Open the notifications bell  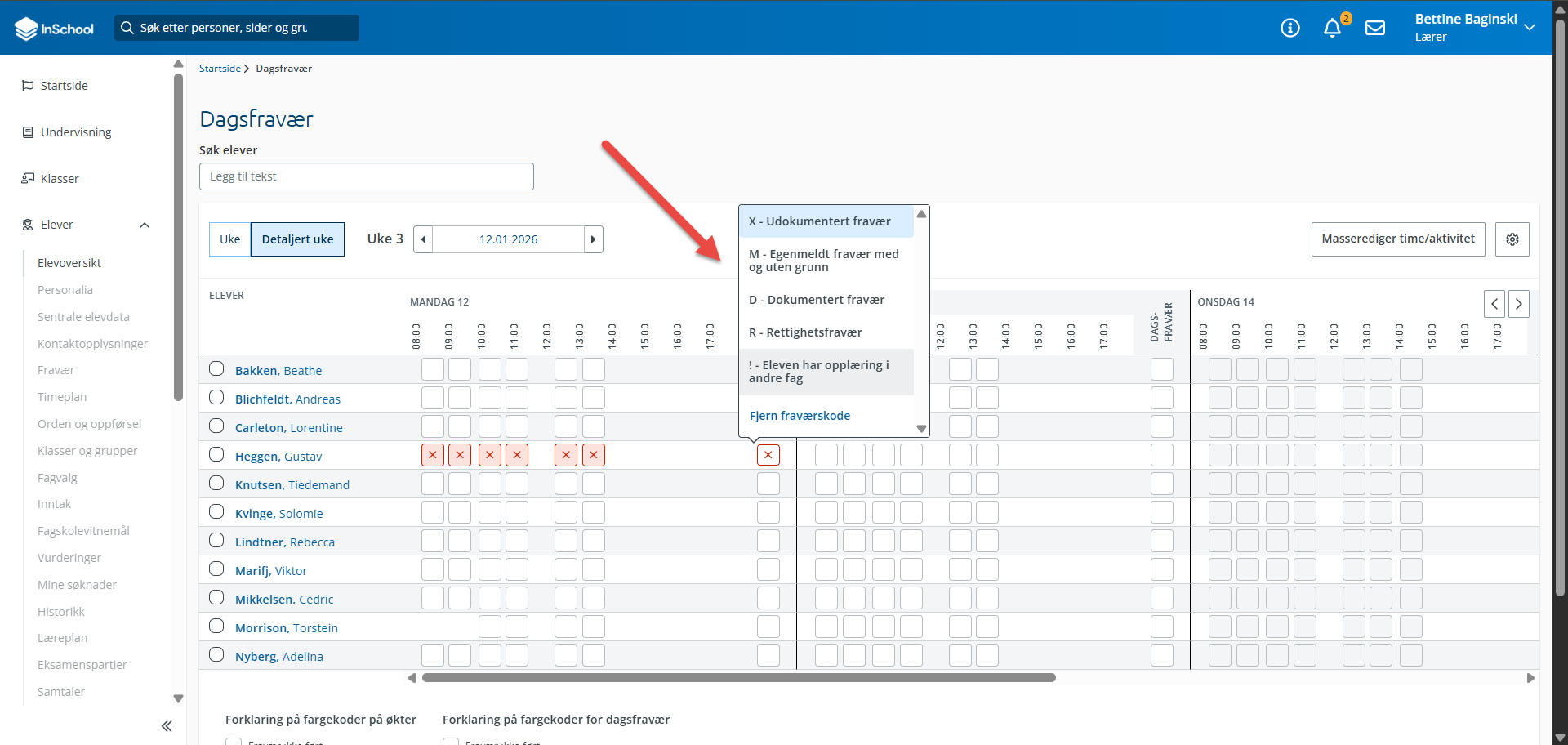tap(1332, 28)
